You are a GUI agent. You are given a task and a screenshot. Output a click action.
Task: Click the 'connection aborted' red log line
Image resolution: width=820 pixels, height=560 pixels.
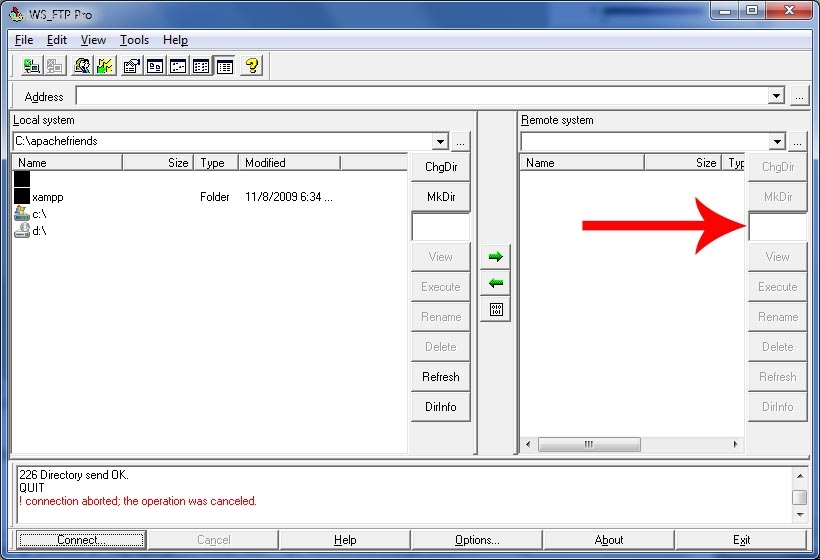(x=138, y=501)
